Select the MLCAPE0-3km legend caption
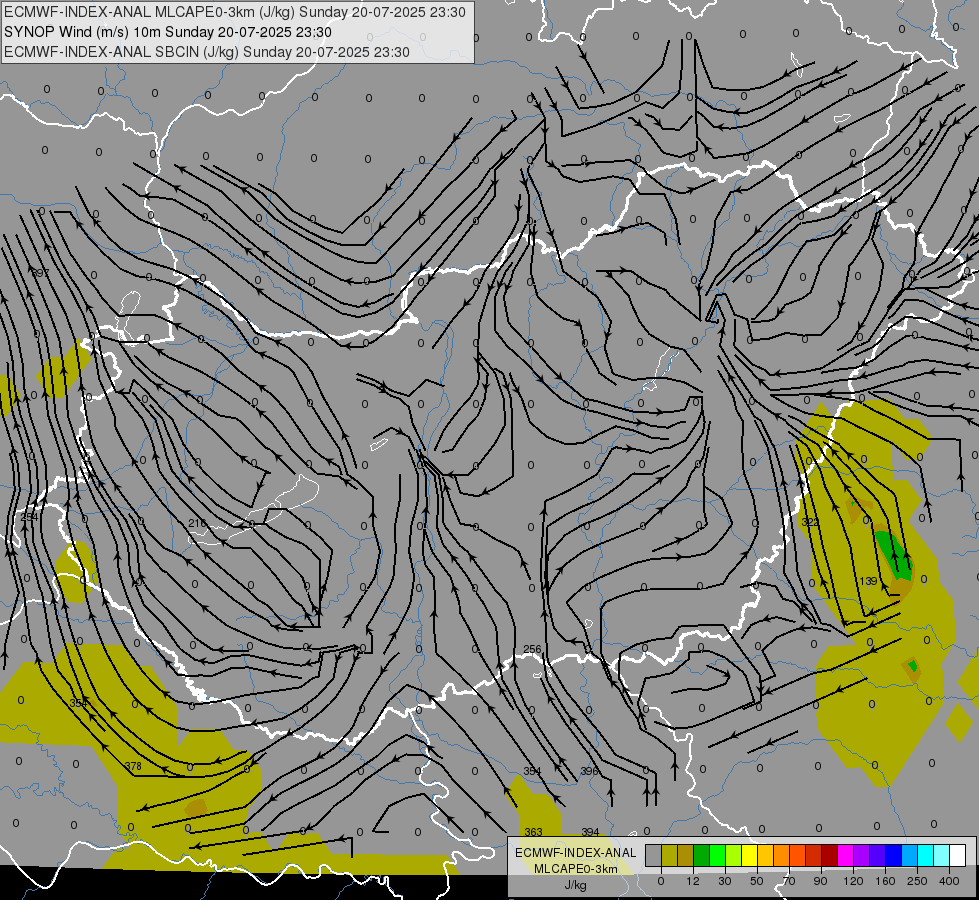979x900 pixels. pos(575,868)
